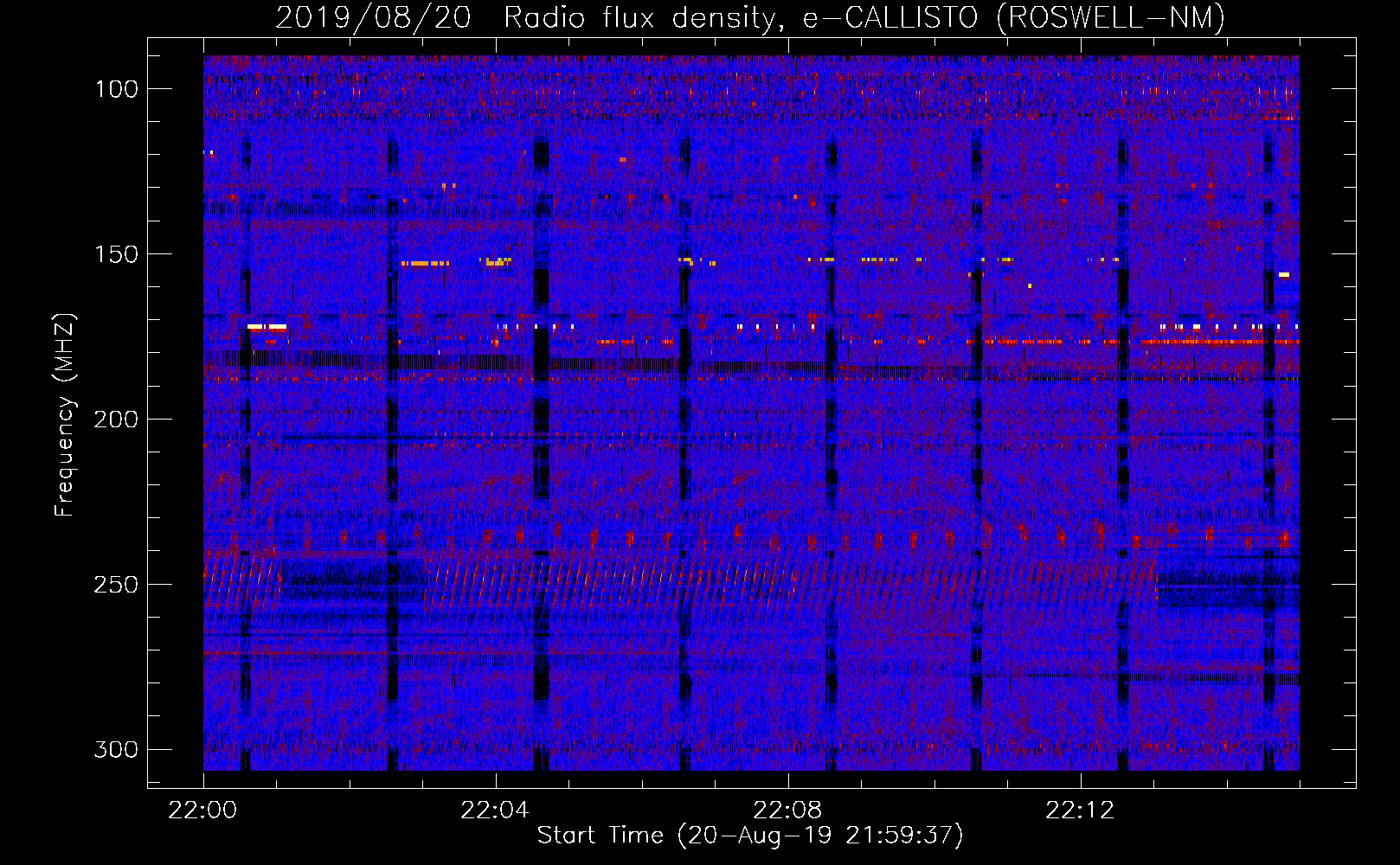Click the 22:08 time tick label
The width and height of the screenshot is (1400, 865).
[x=787, y=811]
